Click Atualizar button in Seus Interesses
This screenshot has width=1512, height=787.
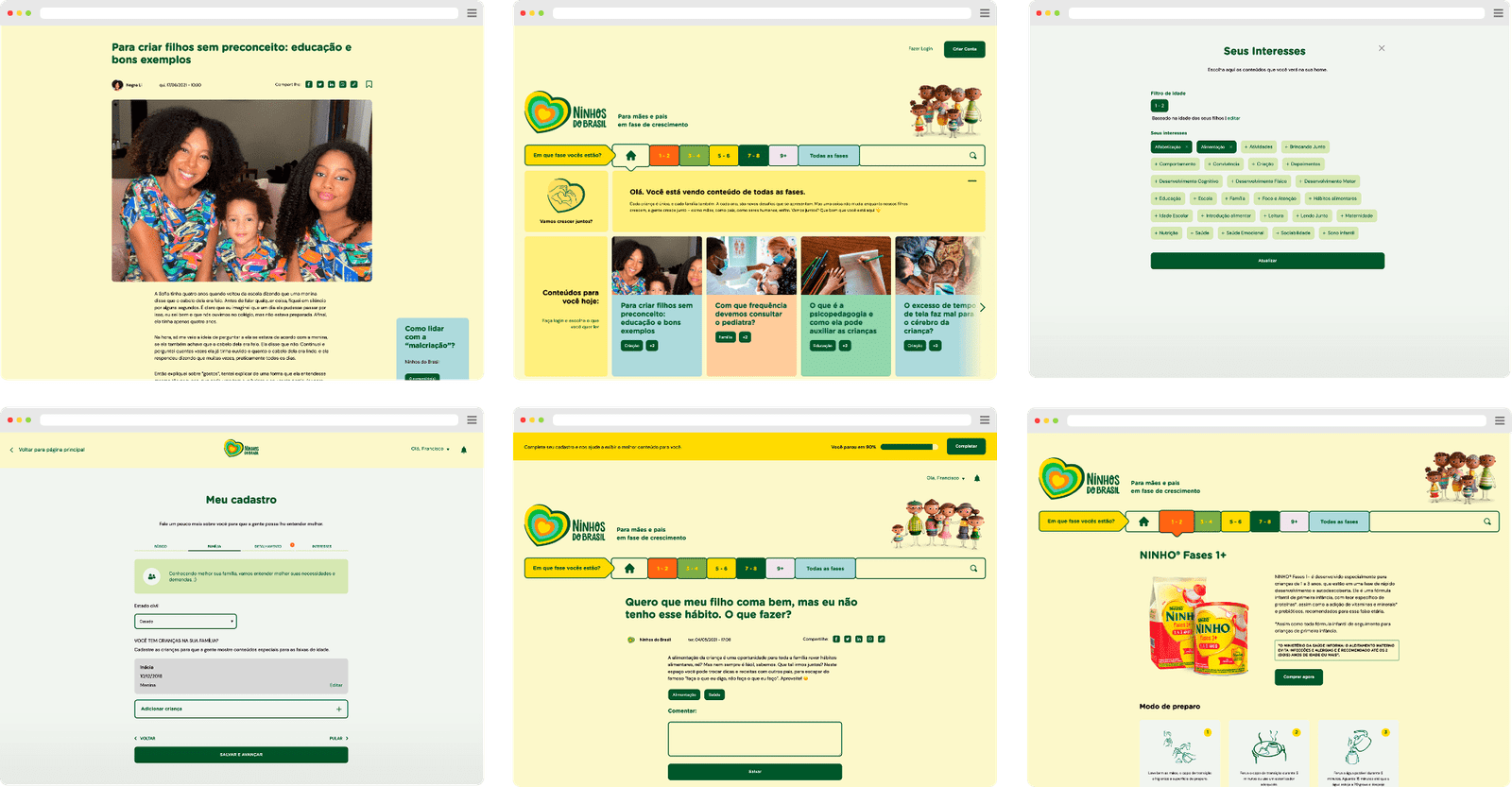[x=1267, y=261]
